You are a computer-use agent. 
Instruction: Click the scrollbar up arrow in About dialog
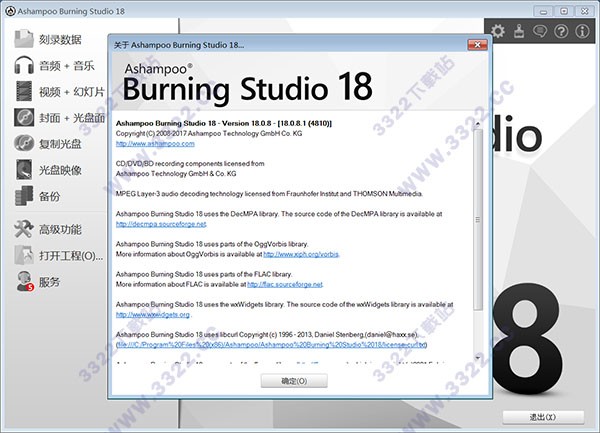click(478, 124)
